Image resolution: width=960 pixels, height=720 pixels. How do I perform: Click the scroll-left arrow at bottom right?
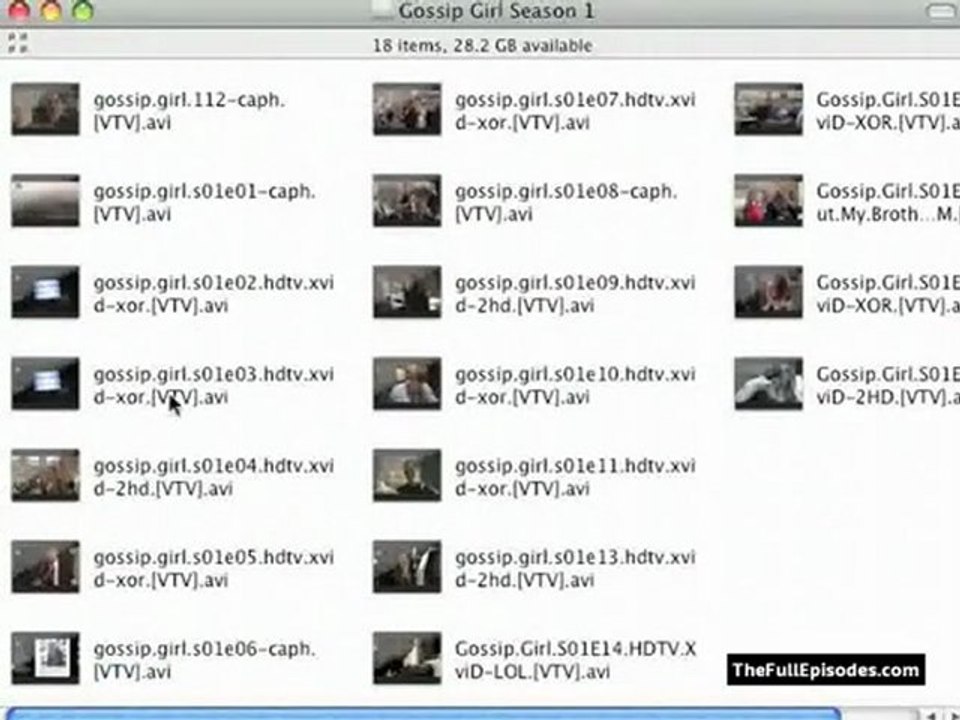tap(932, 714)
